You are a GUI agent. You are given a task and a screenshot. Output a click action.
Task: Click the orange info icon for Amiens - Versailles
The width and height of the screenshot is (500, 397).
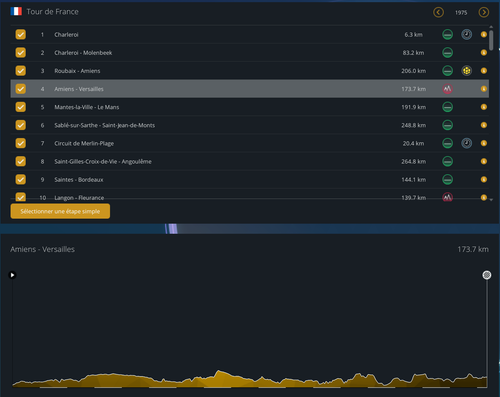484,89
